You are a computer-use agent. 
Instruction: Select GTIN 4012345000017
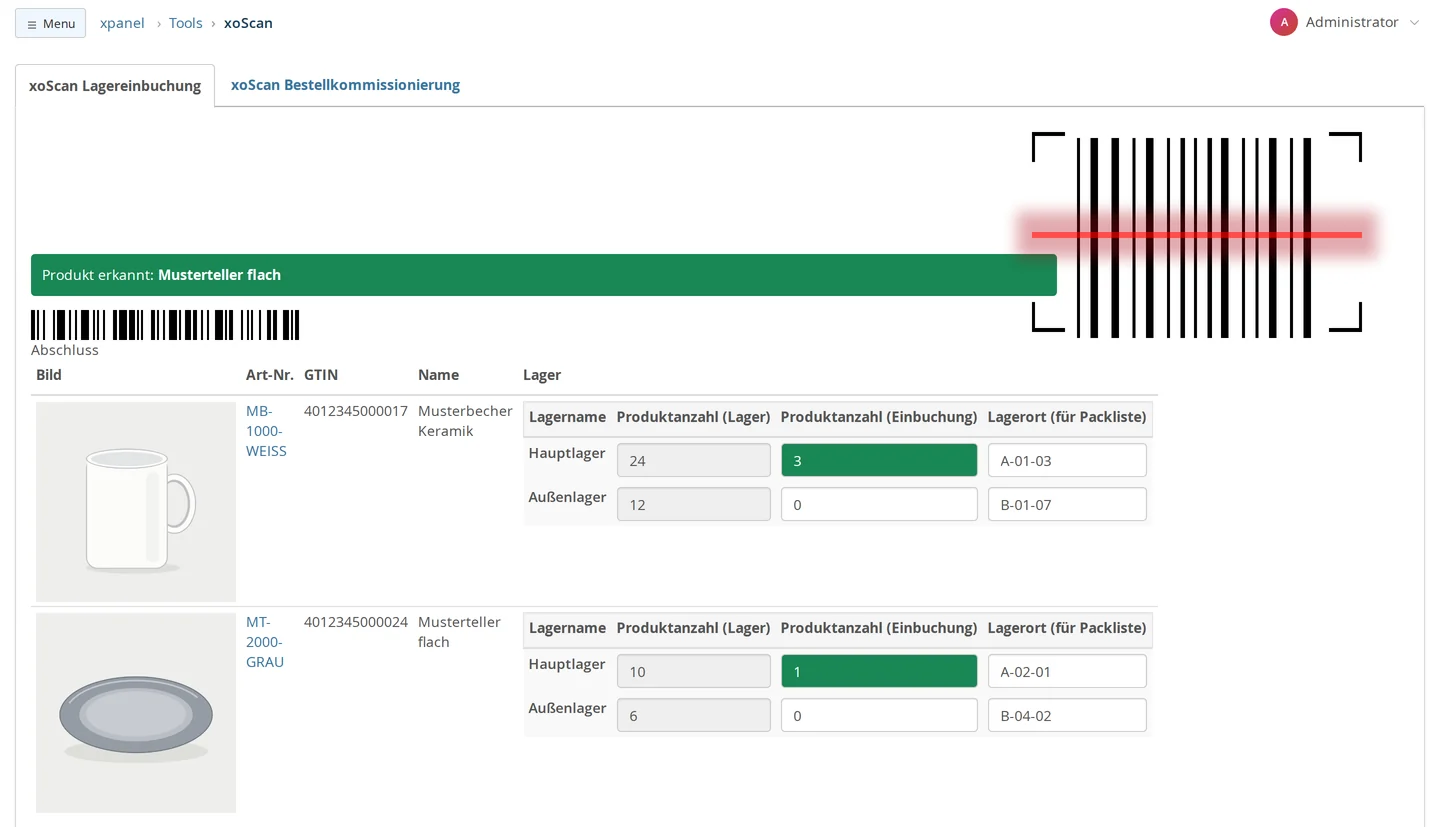pos(356,410)
